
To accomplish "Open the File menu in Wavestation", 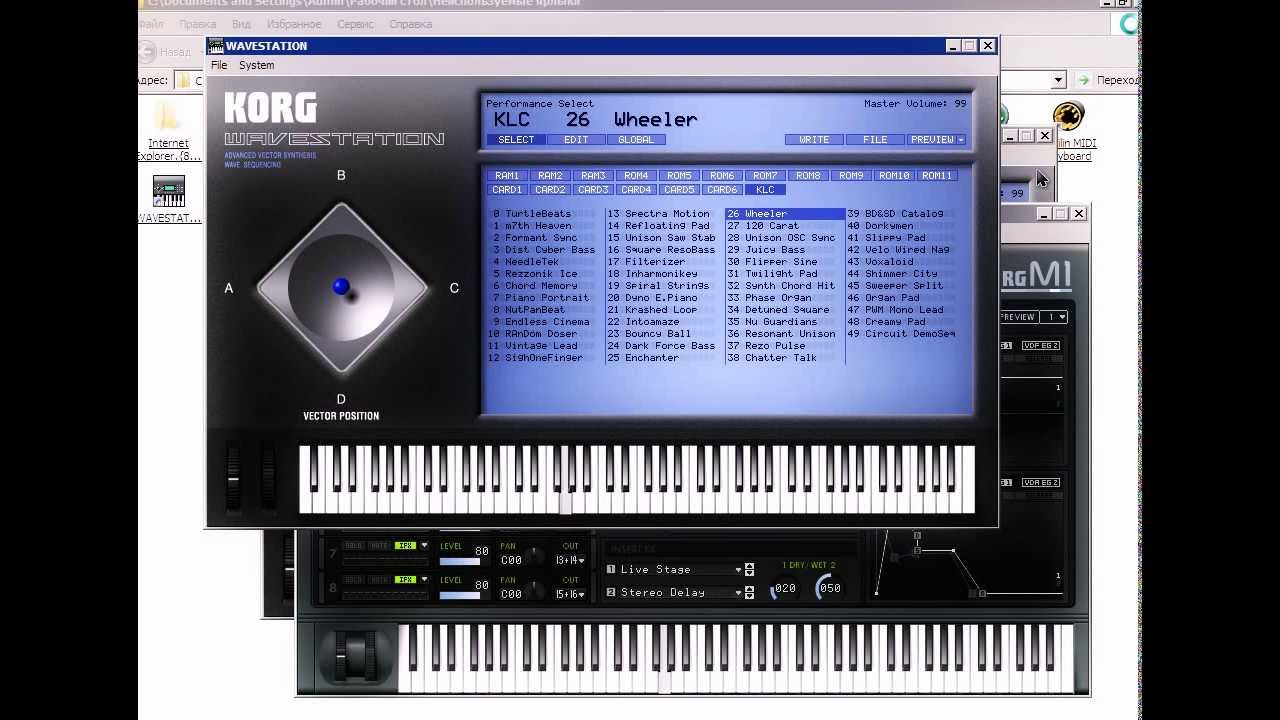I will tap(219, 65).
